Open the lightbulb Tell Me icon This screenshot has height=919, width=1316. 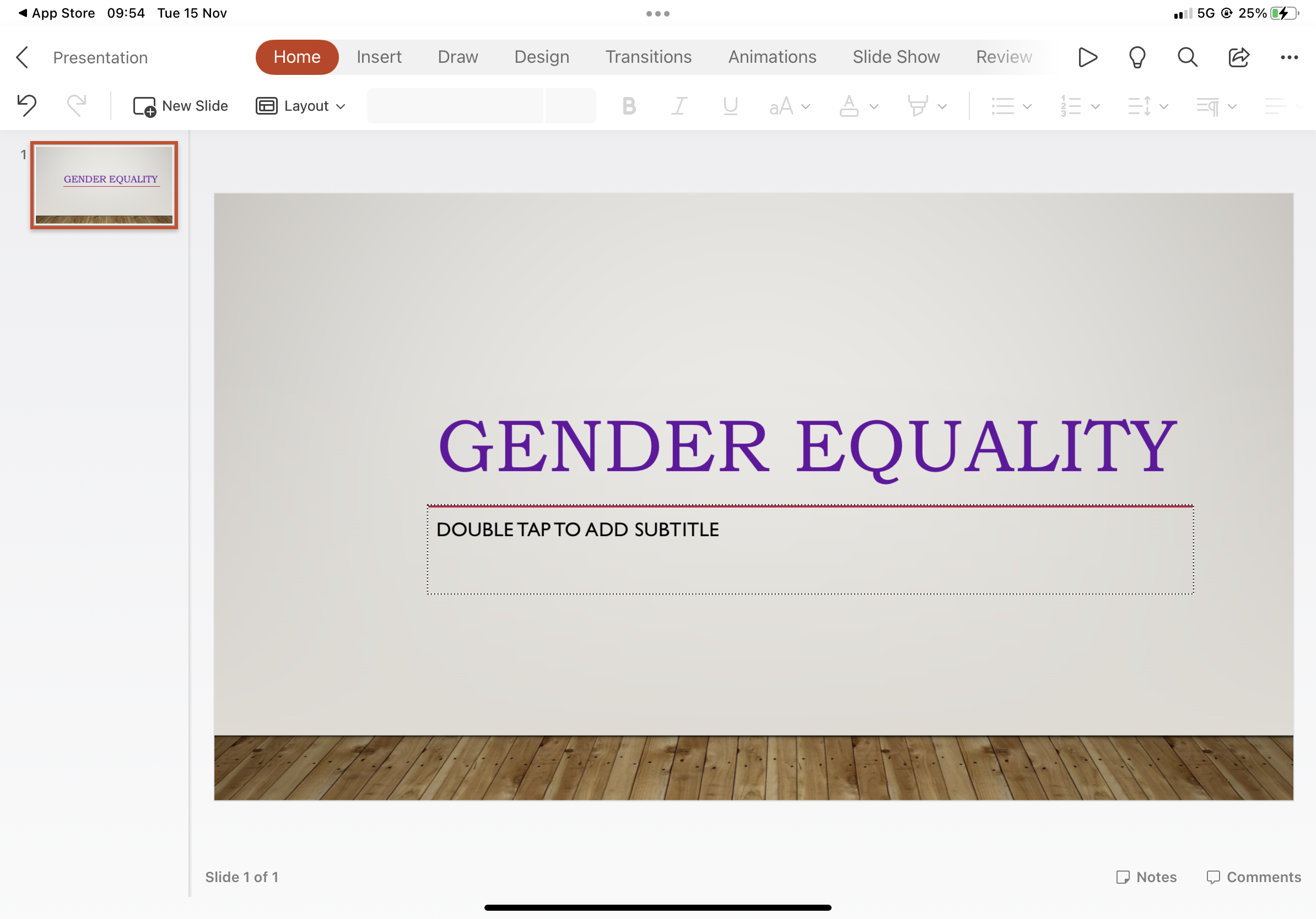[x=1137, y=57]
